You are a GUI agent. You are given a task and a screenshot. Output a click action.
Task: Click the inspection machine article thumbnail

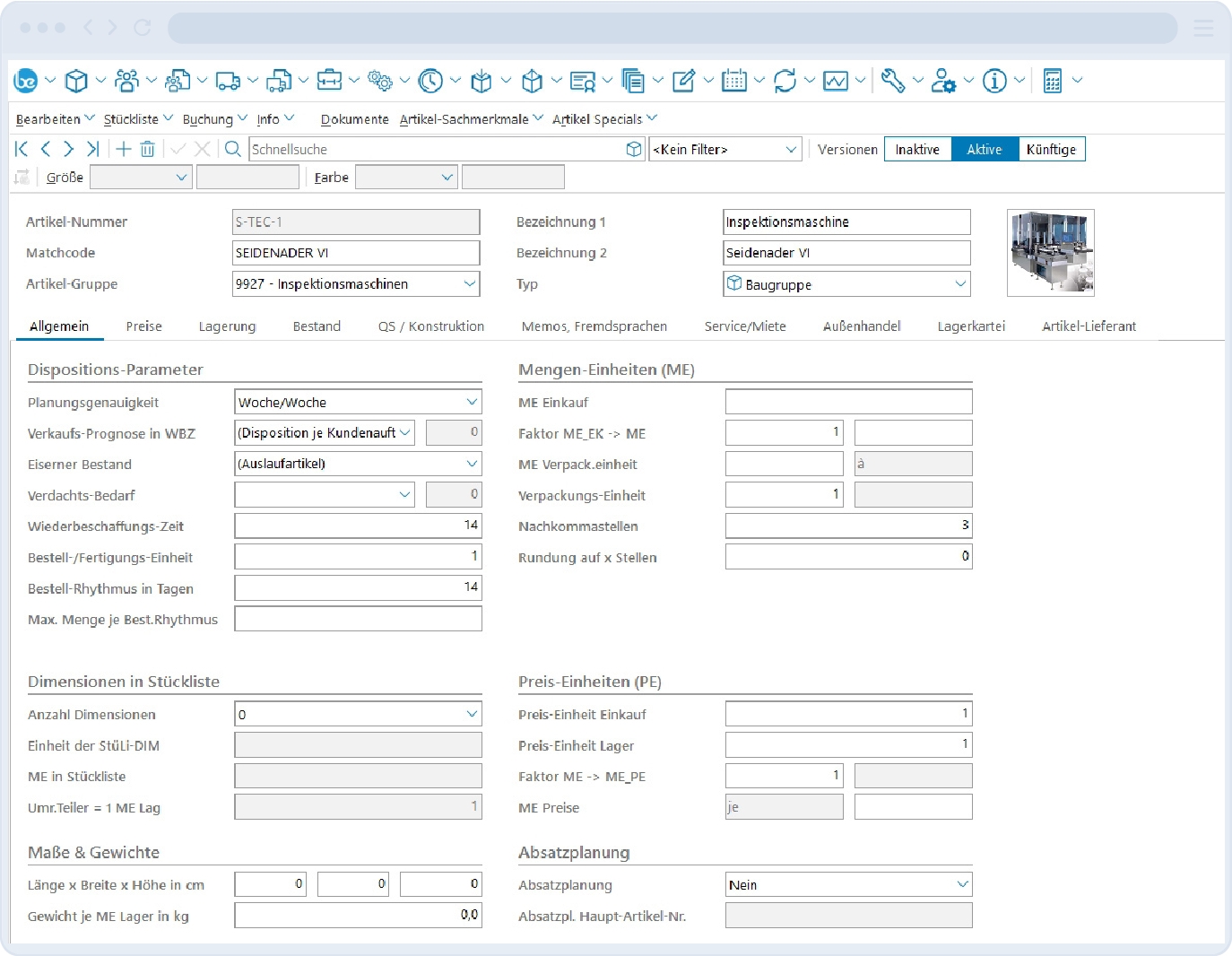click(1050, 253)
